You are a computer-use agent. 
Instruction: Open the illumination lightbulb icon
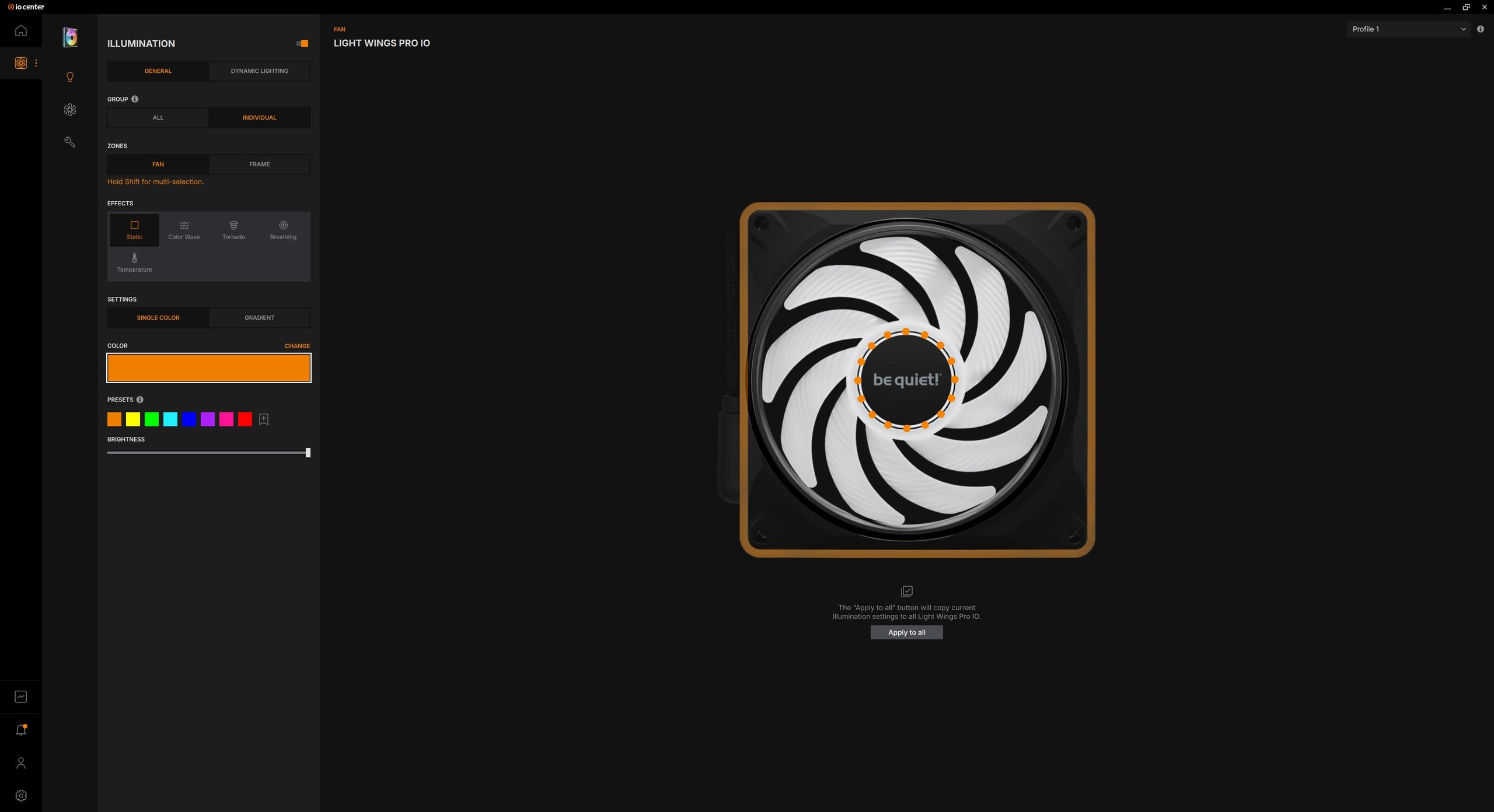[x=70, y=77]
